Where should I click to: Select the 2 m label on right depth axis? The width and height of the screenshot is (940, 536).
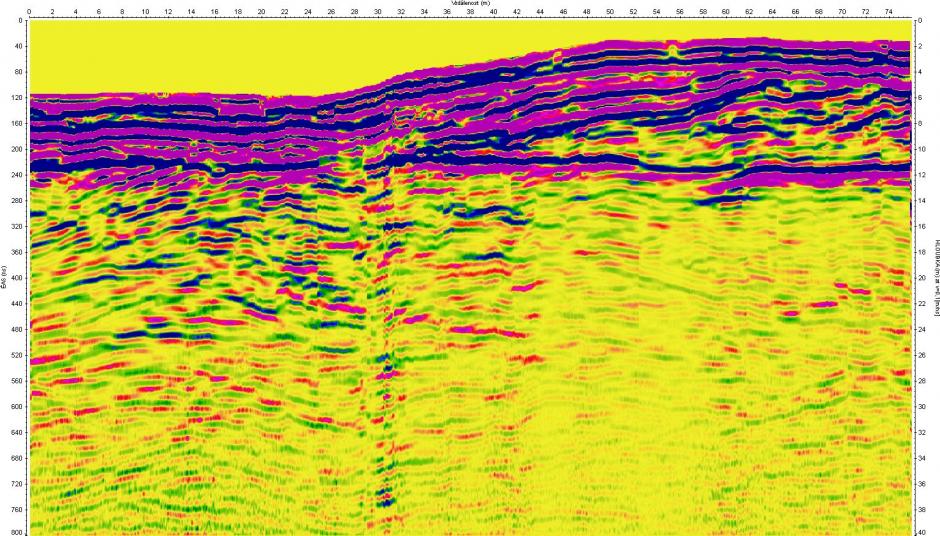(x=918, y=46)
